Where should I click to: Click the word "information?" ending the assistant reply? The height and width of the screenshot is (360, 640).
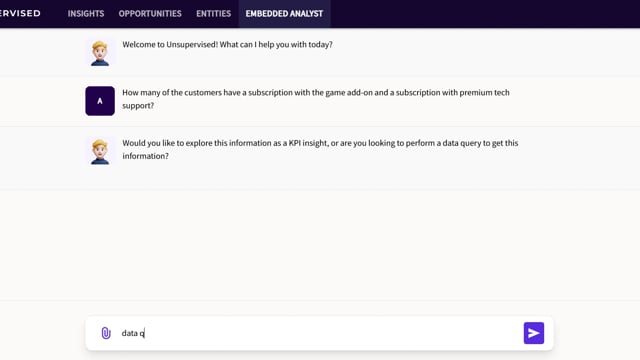[x=145, y=156]
